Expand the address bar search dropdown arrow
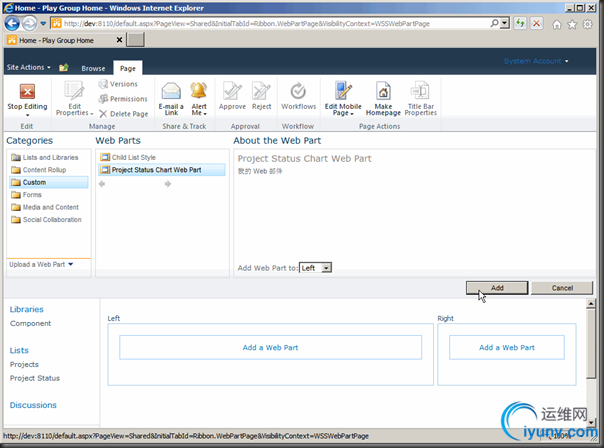The image size is (604, 448). [x=505, y=23]
